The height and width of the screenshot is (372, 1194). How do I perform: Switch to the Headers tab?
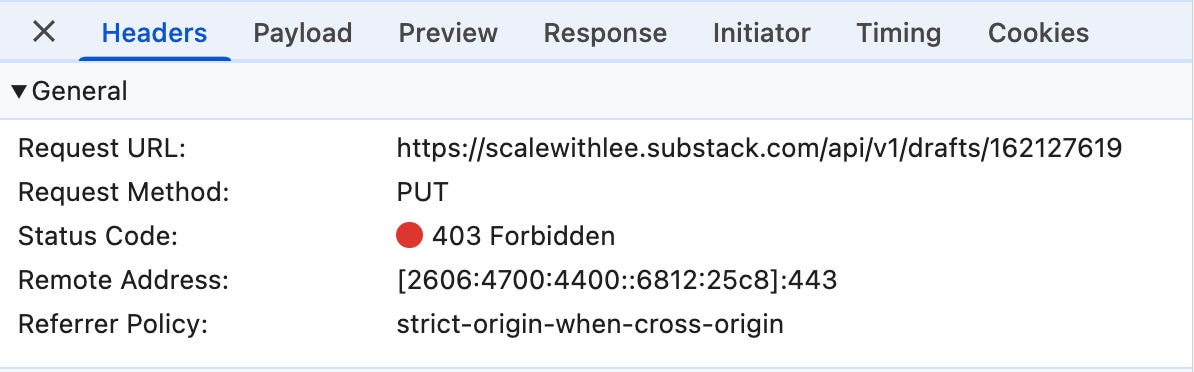pos(155,33)
